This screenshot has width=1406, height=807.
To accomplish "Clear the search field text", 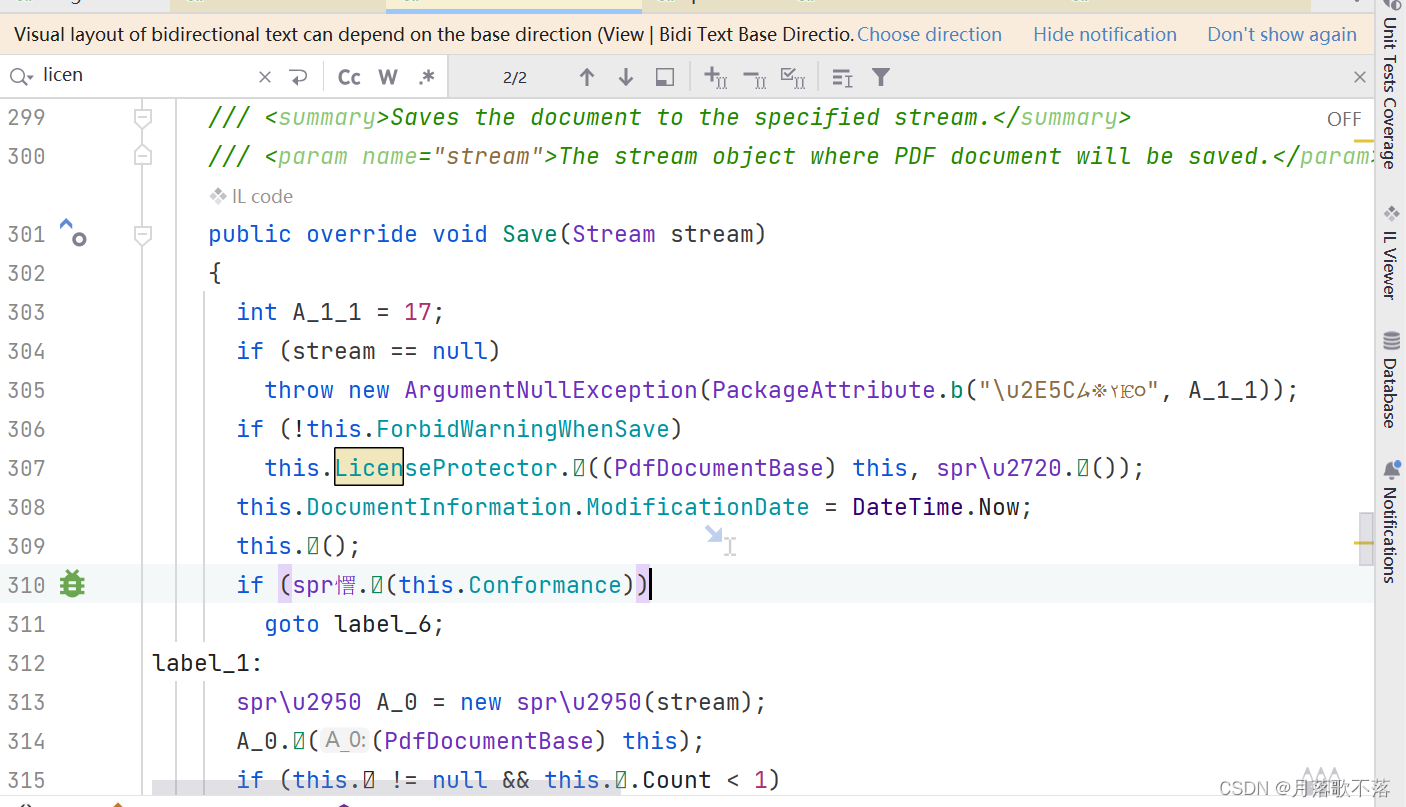I will coord(264,77).
